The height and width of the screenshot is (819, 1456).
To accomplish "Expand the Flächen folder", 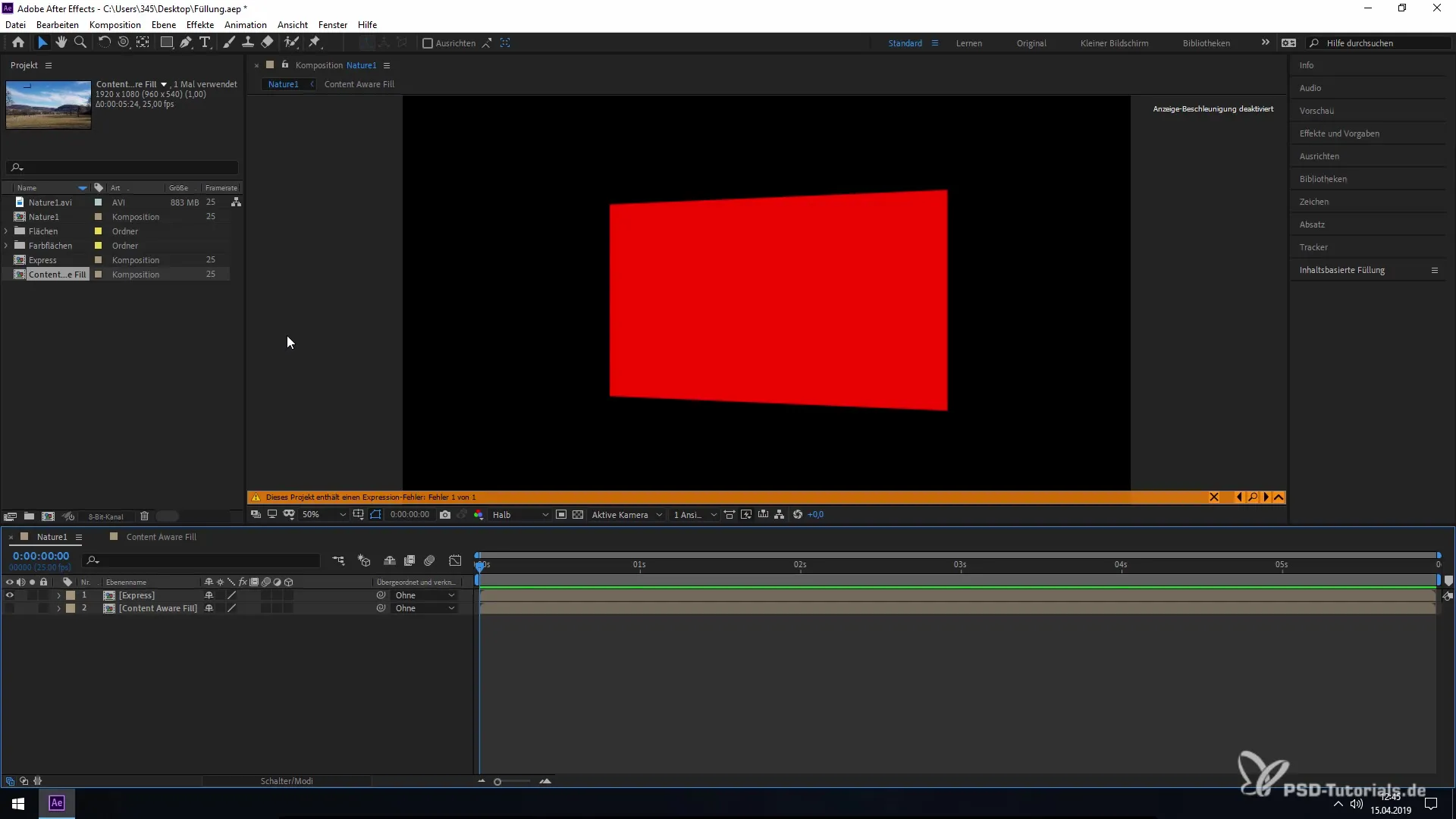I will pos(7,231).
